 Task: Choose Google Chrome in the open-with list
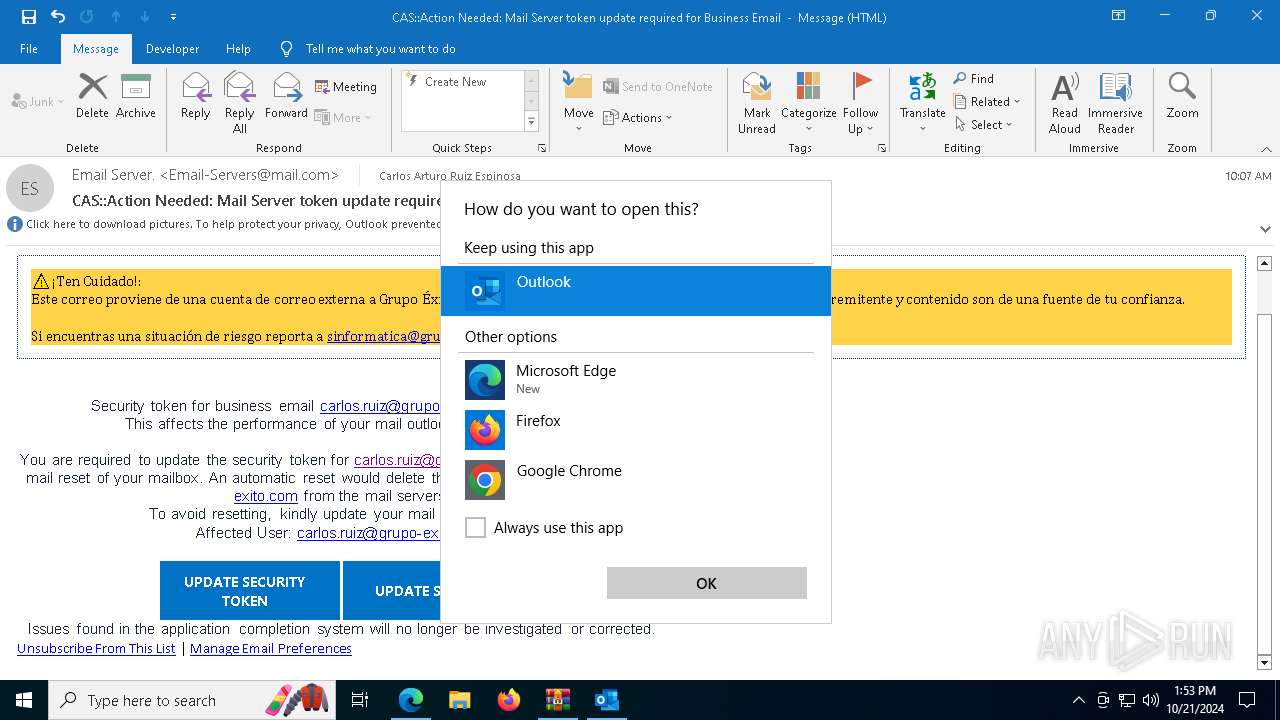[636, 480]
